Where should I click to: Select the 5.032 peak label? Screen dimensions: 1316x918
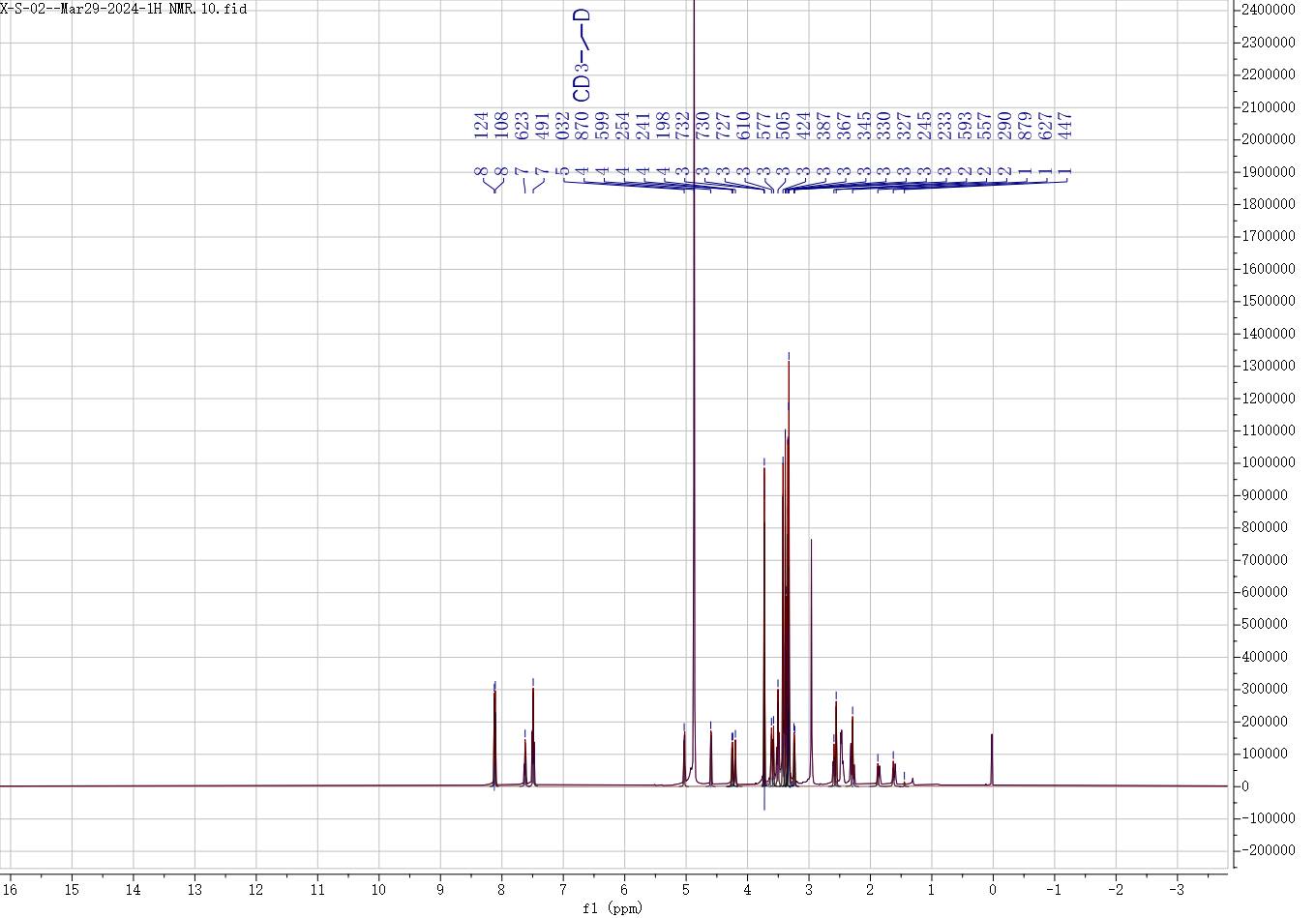coord(563,126)
